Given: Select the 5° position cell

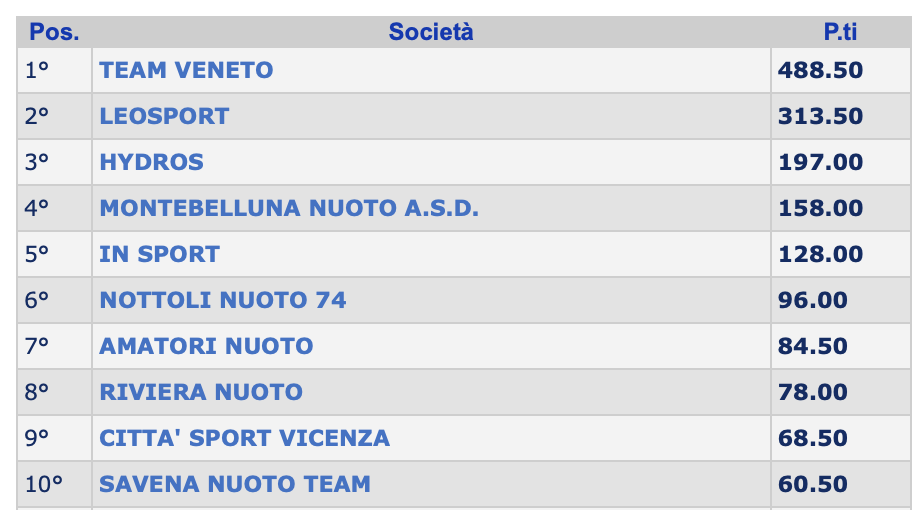Looking at the screenshot, I should coord(54,254).
